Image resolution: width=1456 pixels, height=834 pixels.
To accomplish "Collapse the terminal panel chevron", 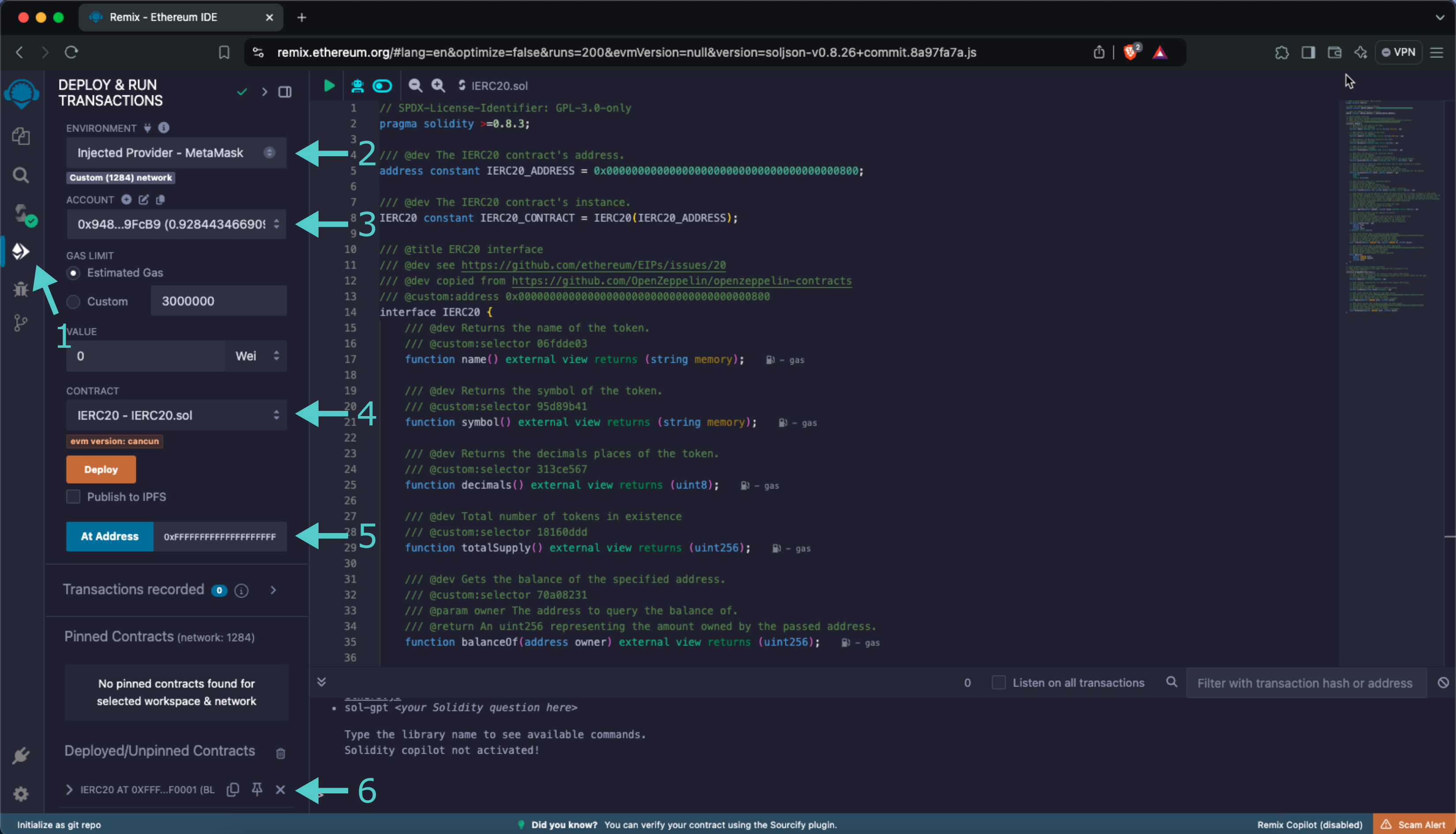I will [x=322, y=682].
